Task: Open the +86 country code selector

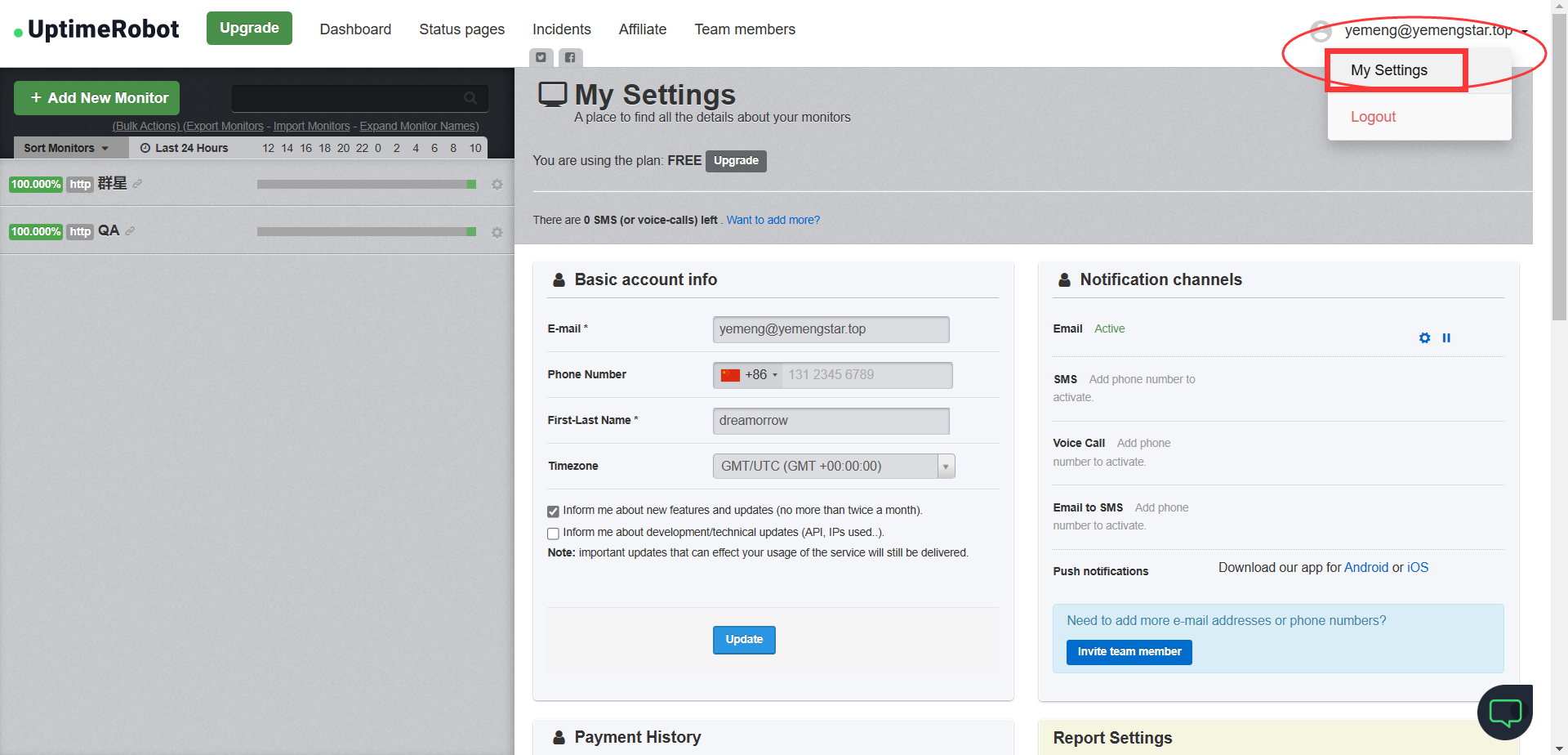Action: click(748, 375)
